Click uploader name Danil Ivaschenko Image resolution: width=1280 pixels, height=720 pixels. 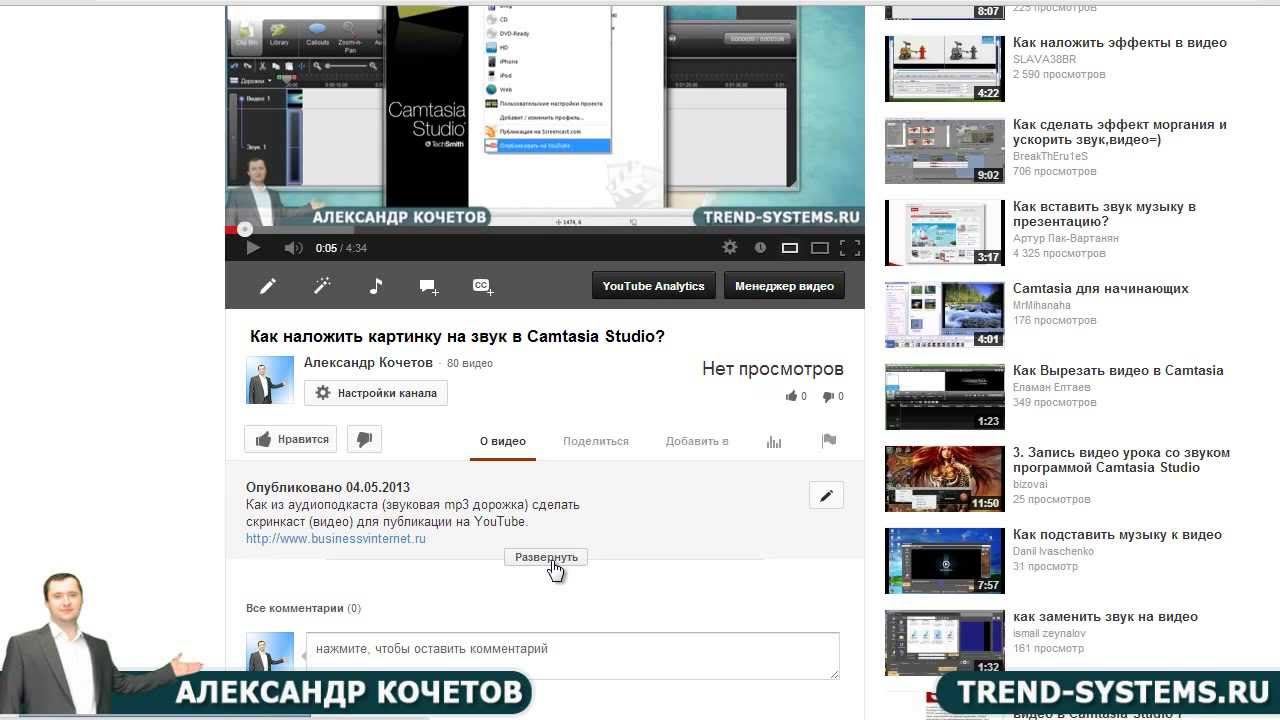[x=1054, y=552]
